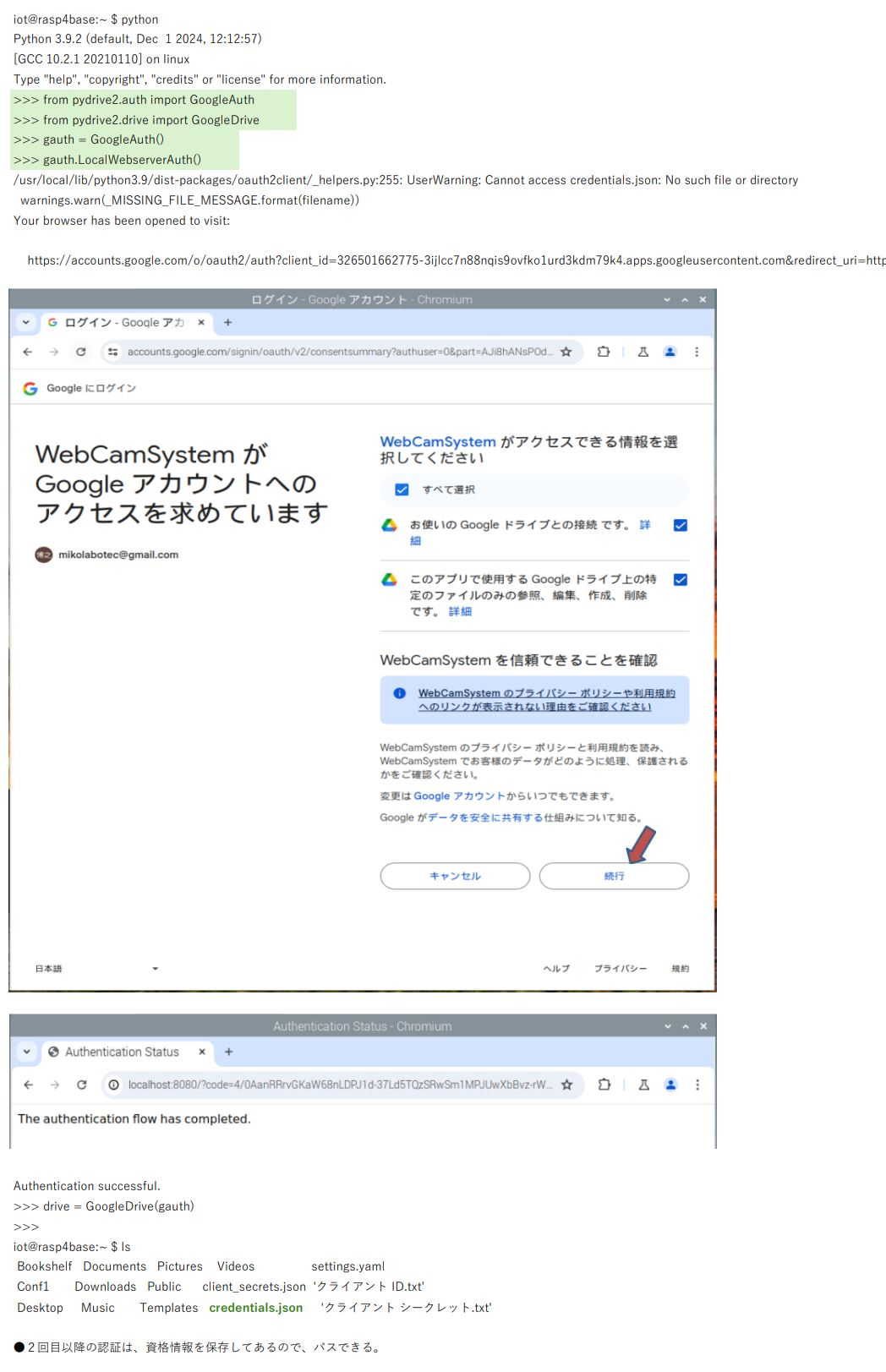Open the 詳細 link for specific files permission
Viewport: 886px width, 1372px height.
[x=460, y=611]
